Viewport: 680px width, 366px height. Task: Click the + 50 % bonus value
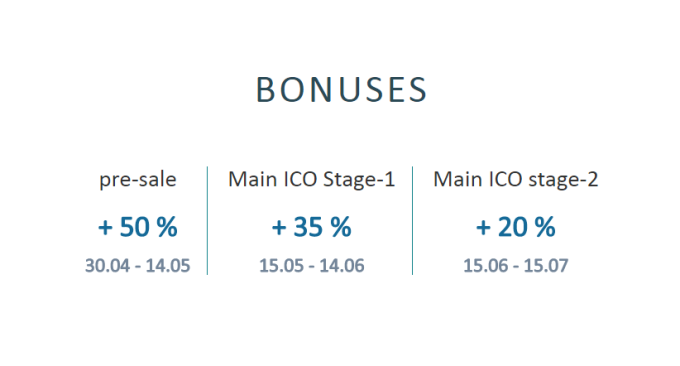click(138, 227)
